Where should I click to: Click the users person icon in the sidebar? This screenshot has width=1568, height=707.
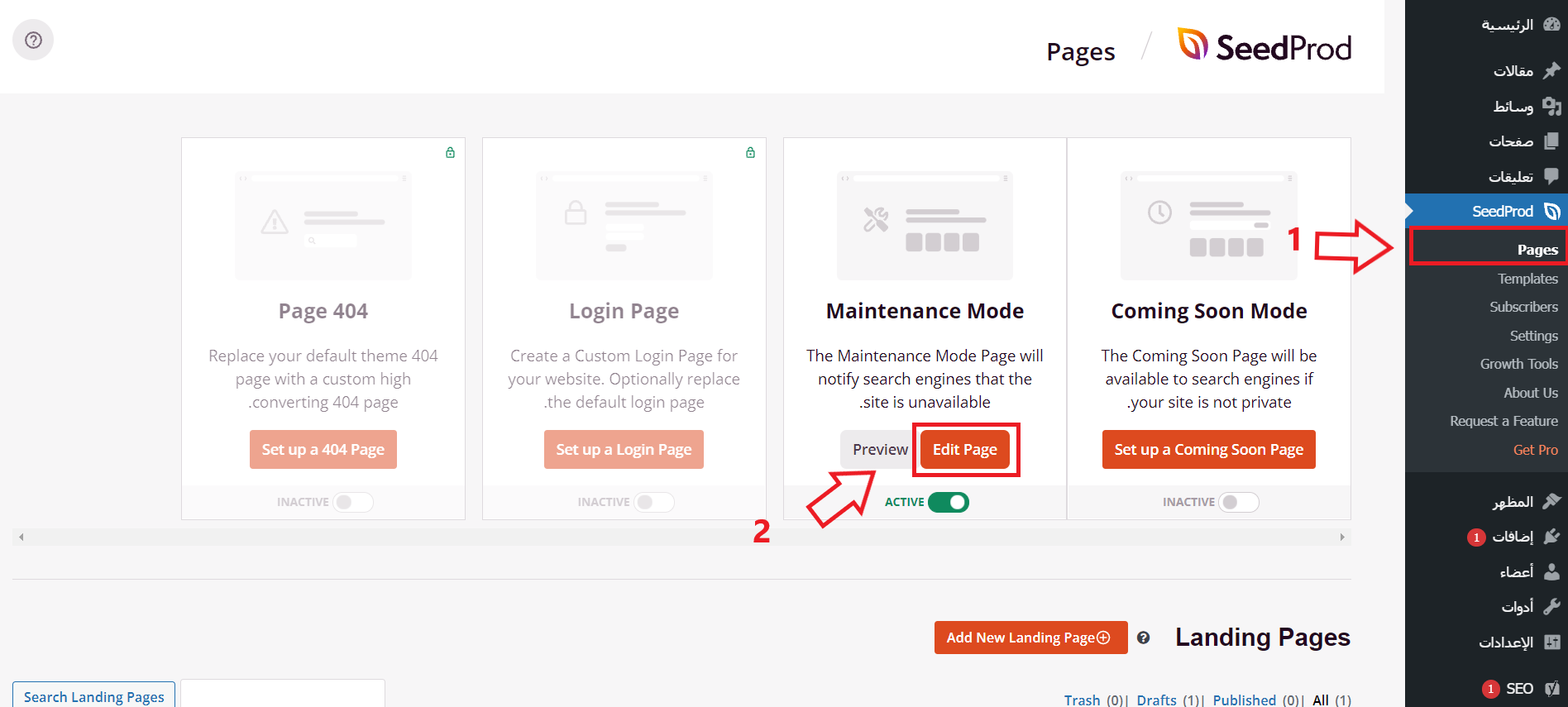pyautogui.click(x=1551, y=571)
